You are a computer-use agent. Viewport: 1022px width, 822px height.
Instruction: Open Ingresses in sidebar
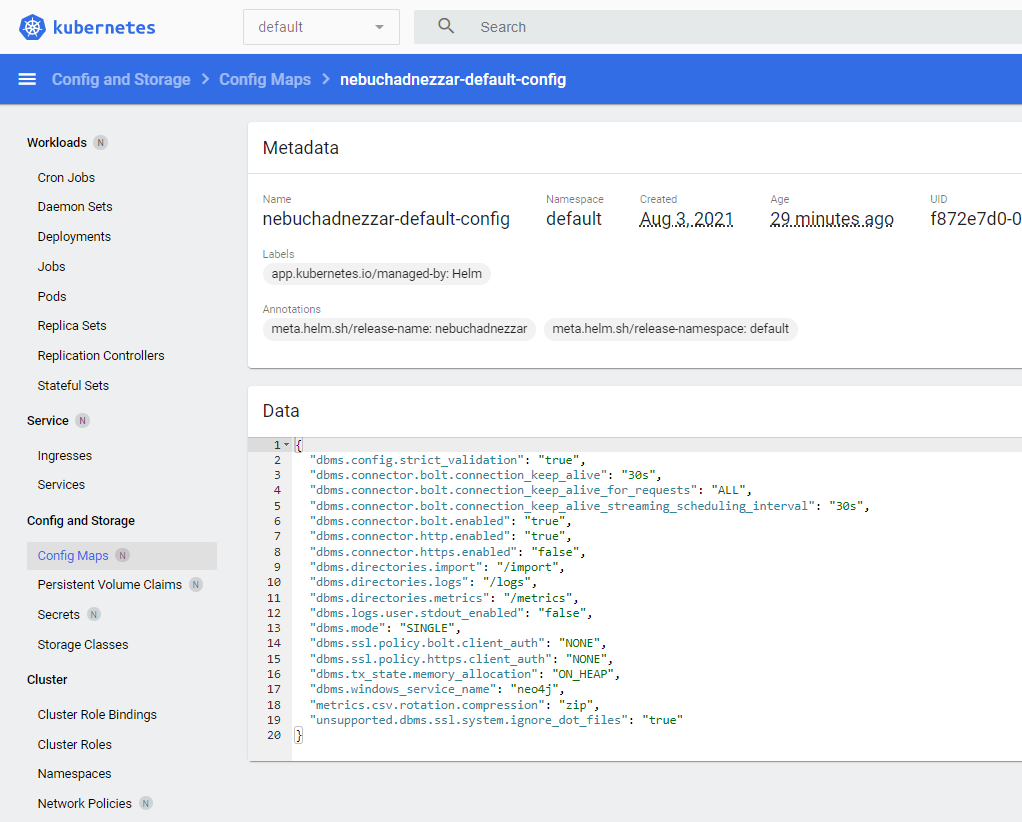[x=65, y=456]
